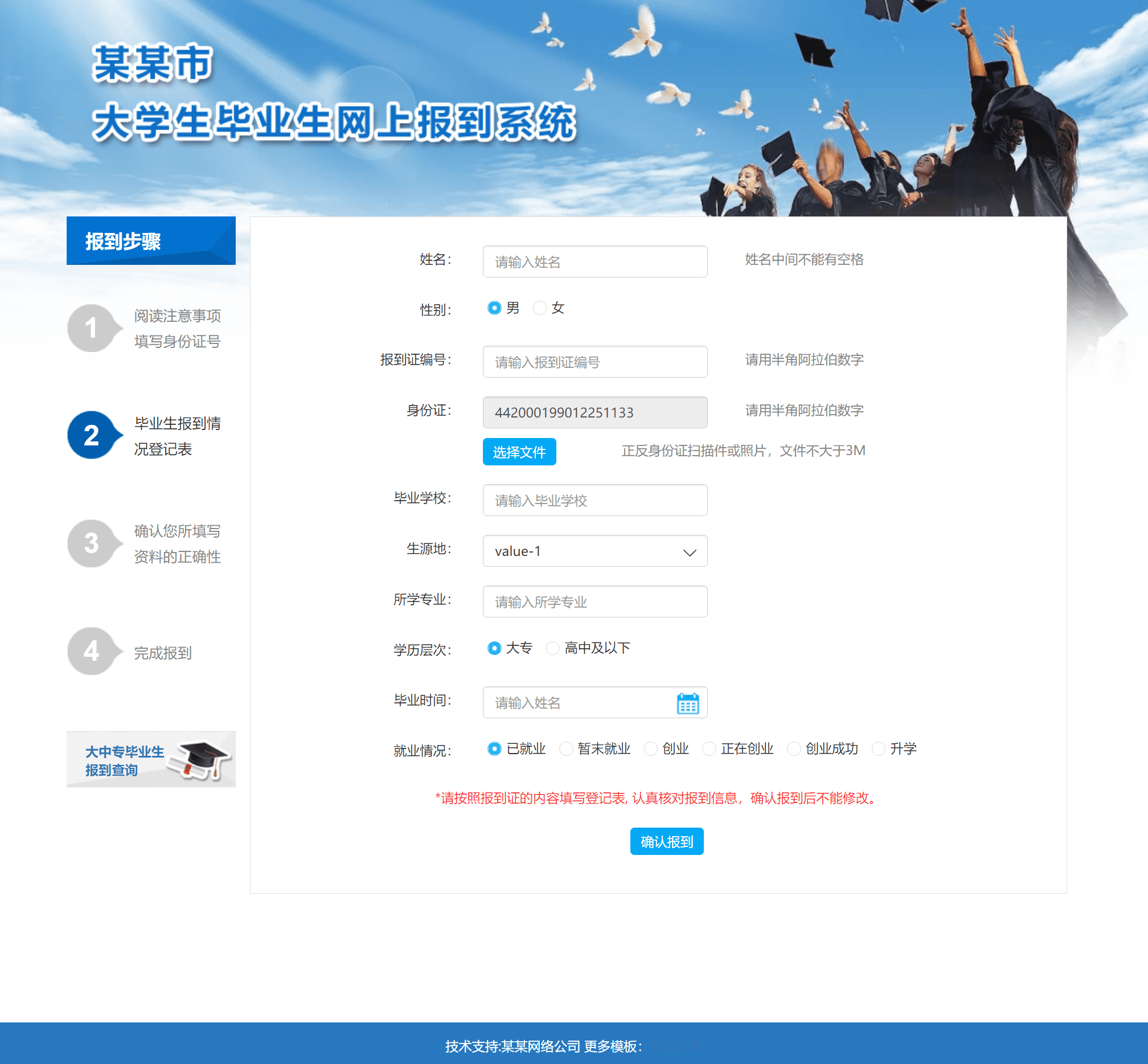Screen dimensions: 1148x1064
Task: Select 正在创业 employment status
Action: coord(710,748)
